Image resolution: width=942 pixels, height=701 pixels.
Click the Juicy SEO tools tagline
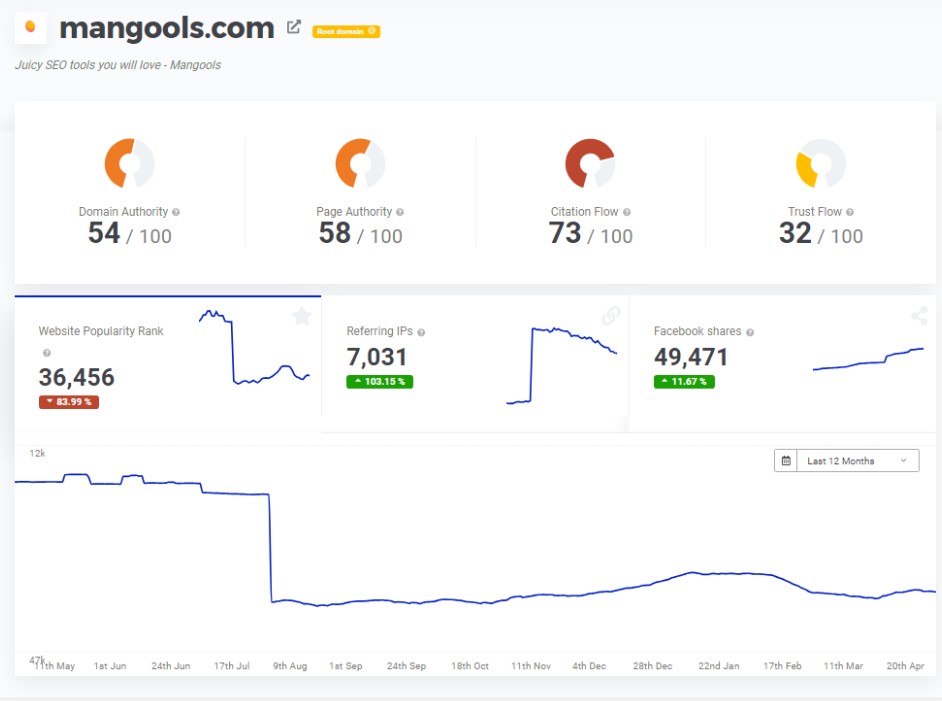coord(118,65)
